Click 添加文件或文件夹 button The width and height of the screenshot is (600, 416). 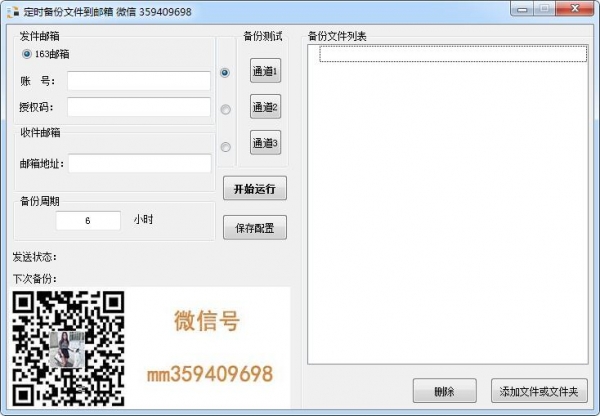tap(539, 391)
